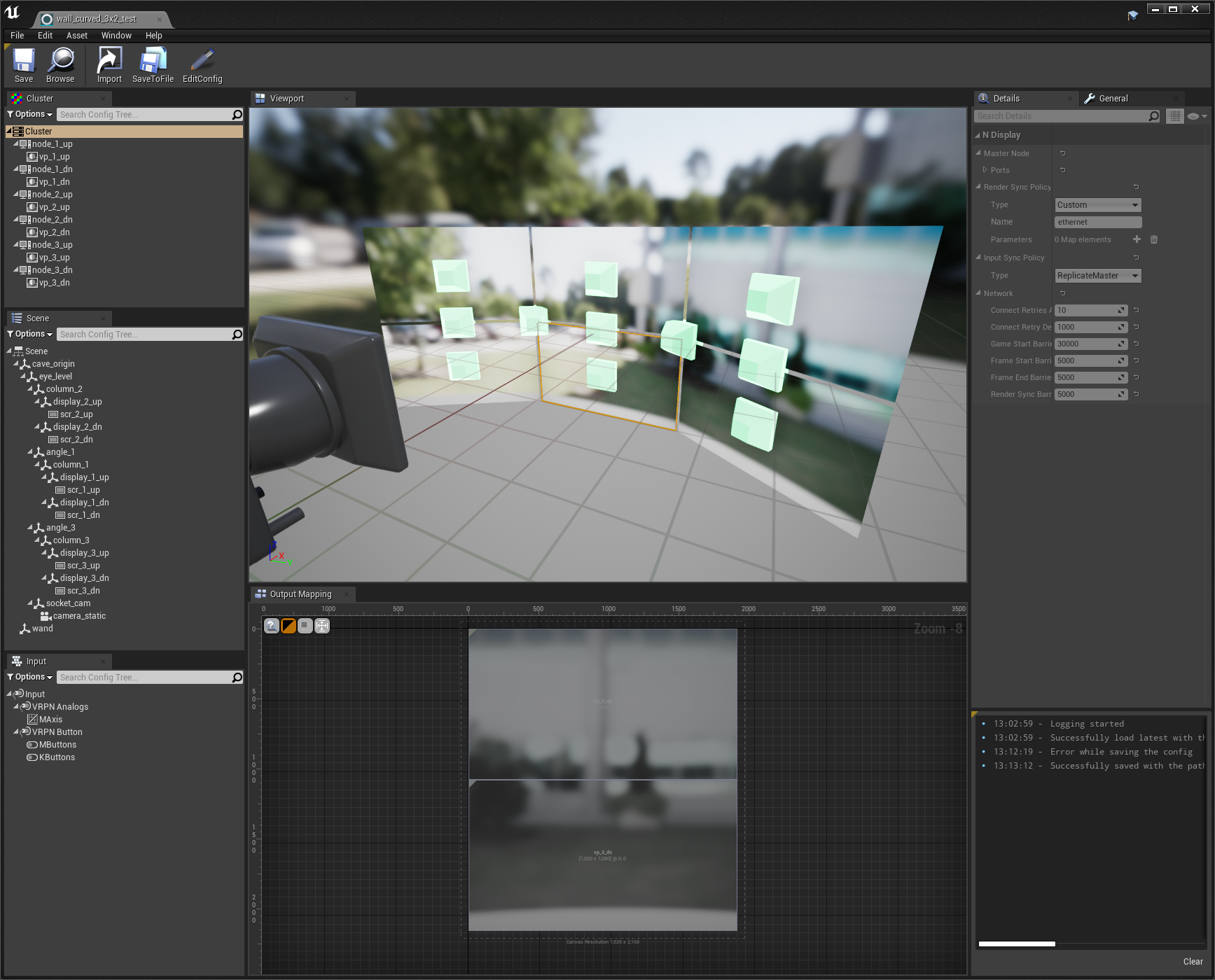Toggle the orange tint button in Output Mapping
The image size is (1215, 980).
pos(289,626)
